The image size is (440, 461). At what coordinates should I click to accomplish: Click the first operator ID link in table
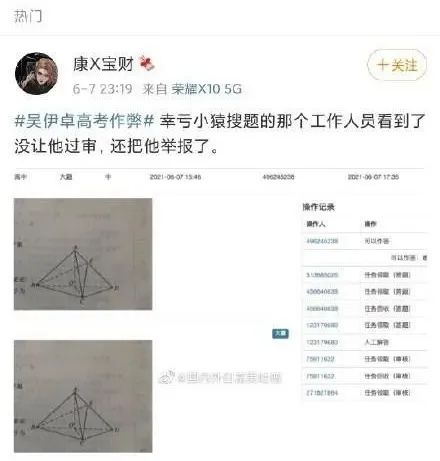(322, 241)
